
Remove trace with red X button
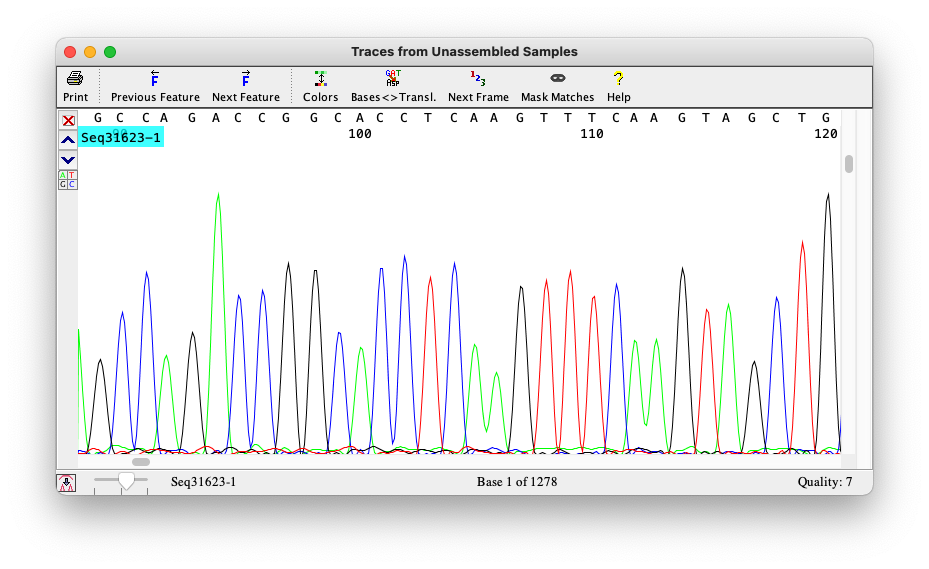[x=68, y=120]
